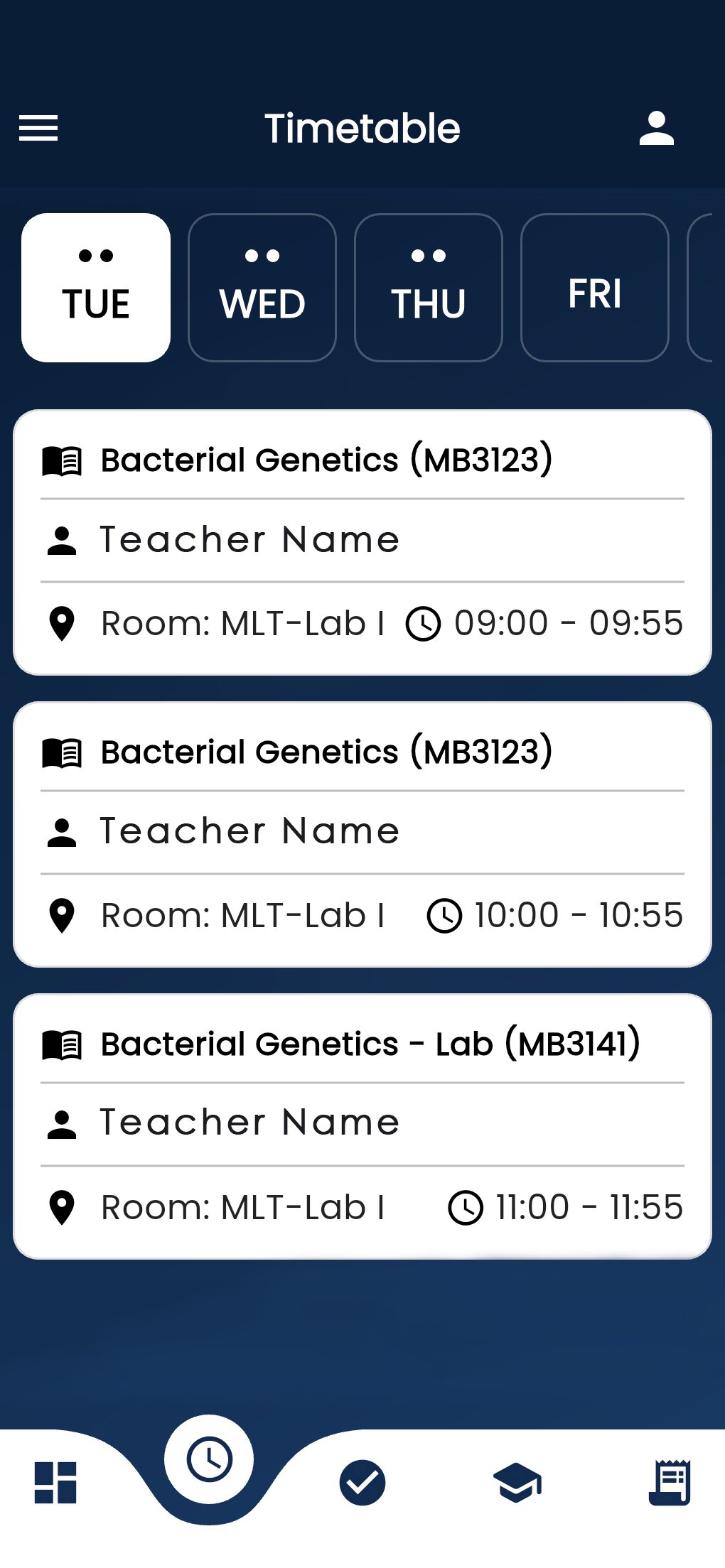This screenshot has height=1568, width=725.
Task: Open the dashboard grid icon
Action: 55,1483
